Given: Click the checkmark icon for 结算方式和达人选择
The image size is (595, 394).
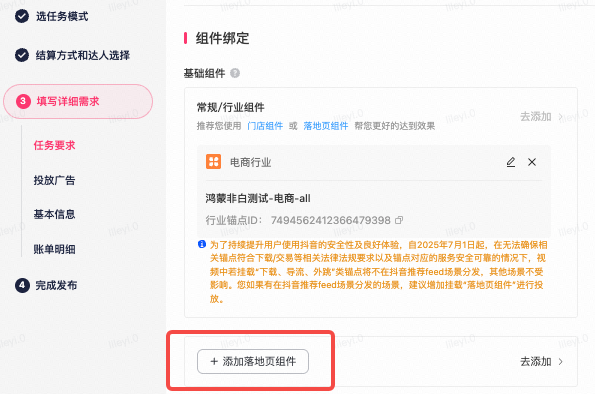Looking at the screenshot, I should coord(22,55).
